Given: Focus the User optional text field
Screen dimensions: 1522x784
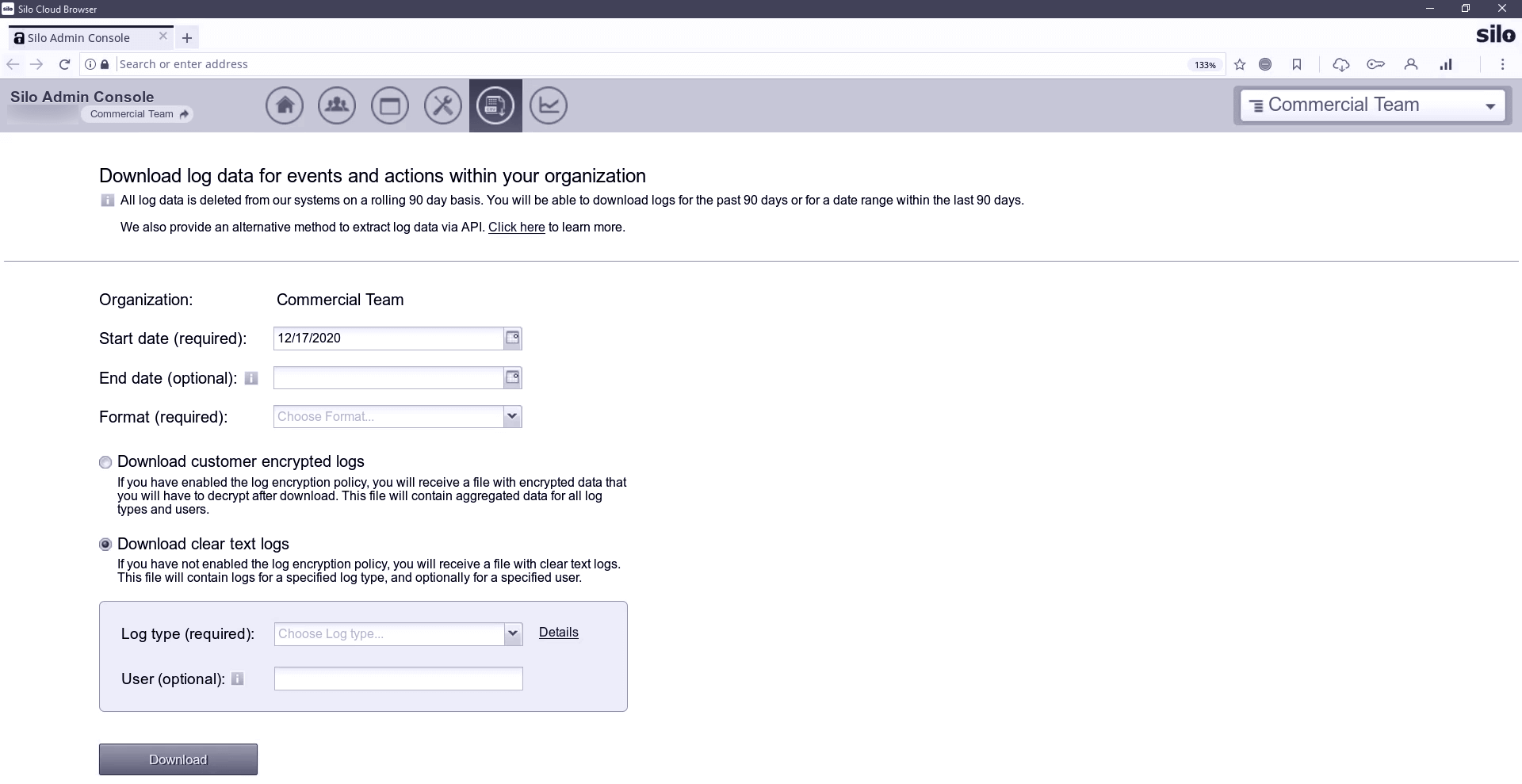Looking at the screenshot, I should pyautogui.click(x=399, y=679).
